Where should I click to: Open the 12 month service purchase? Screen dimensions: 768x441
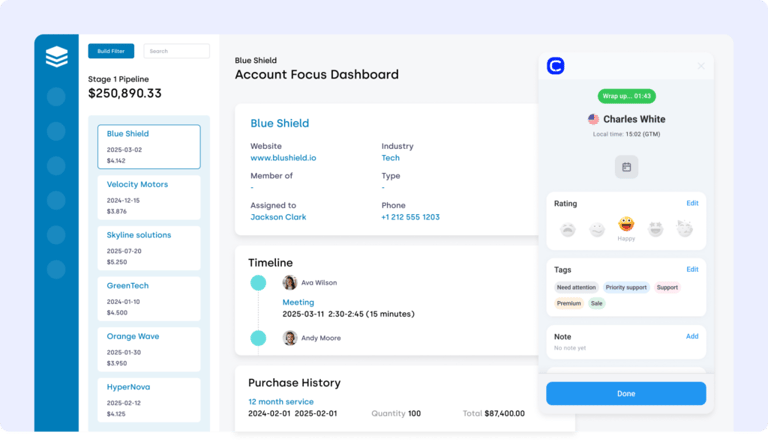tap(281, 402)
